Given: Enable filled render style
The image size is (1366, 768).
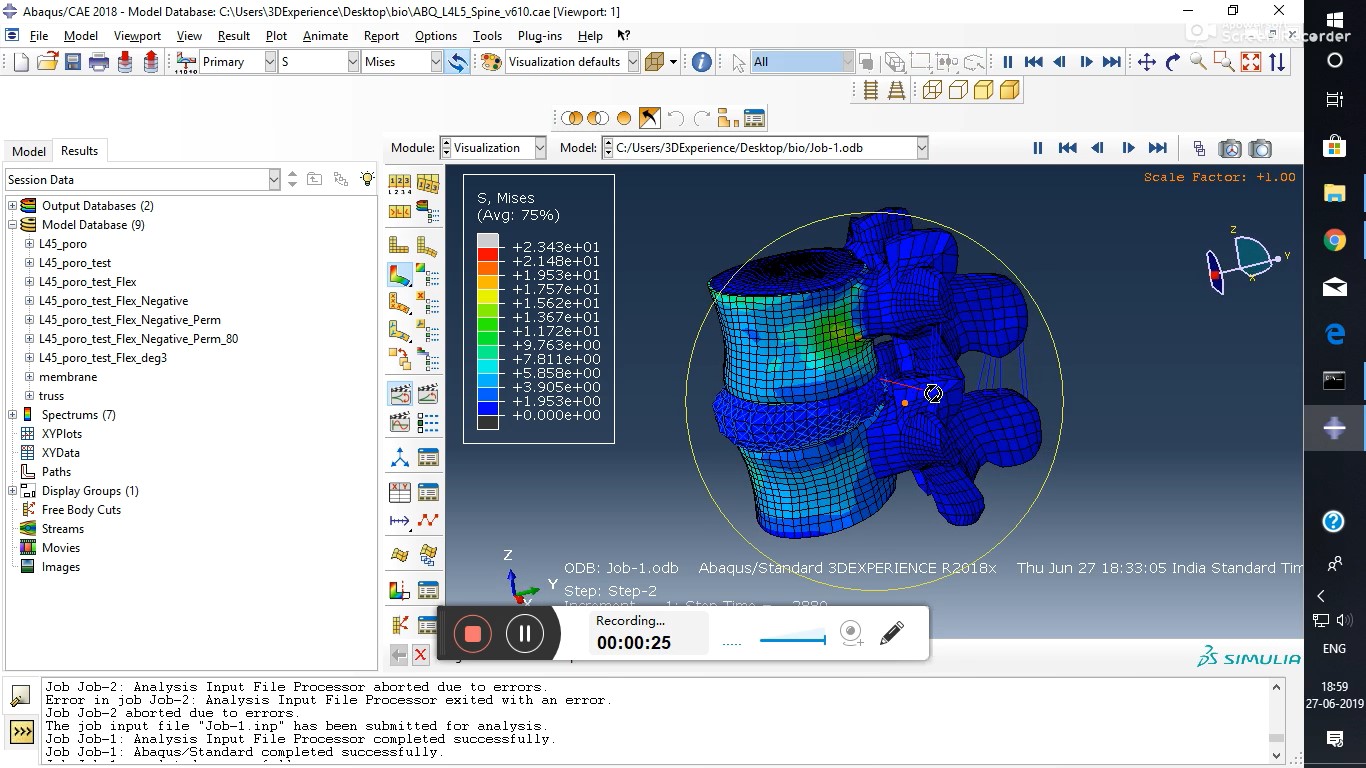Looking at the screenshot, I should click(984, 90).
